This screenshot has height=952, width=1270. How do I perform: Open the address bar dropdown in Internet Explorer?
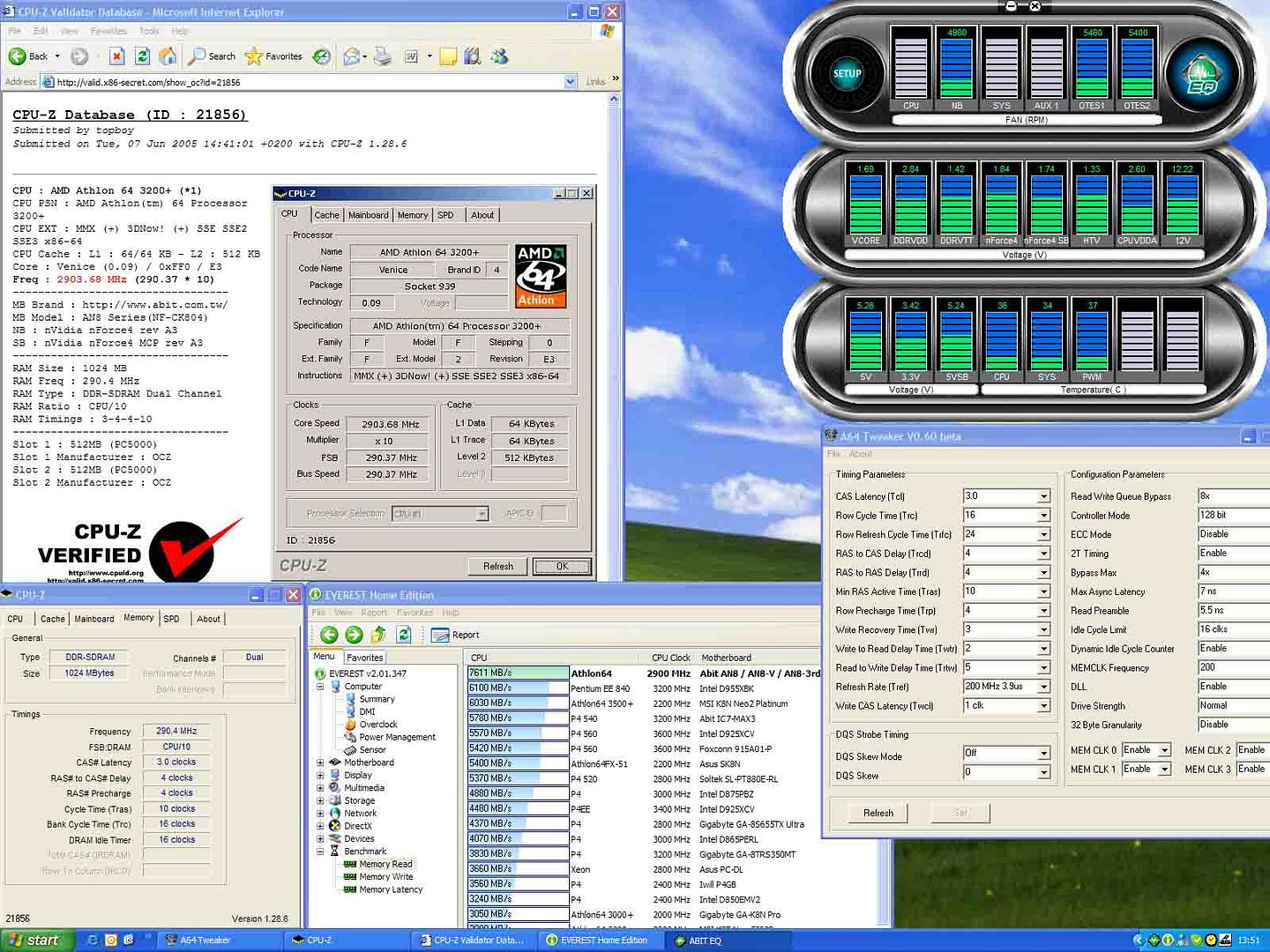click(570, 82)
